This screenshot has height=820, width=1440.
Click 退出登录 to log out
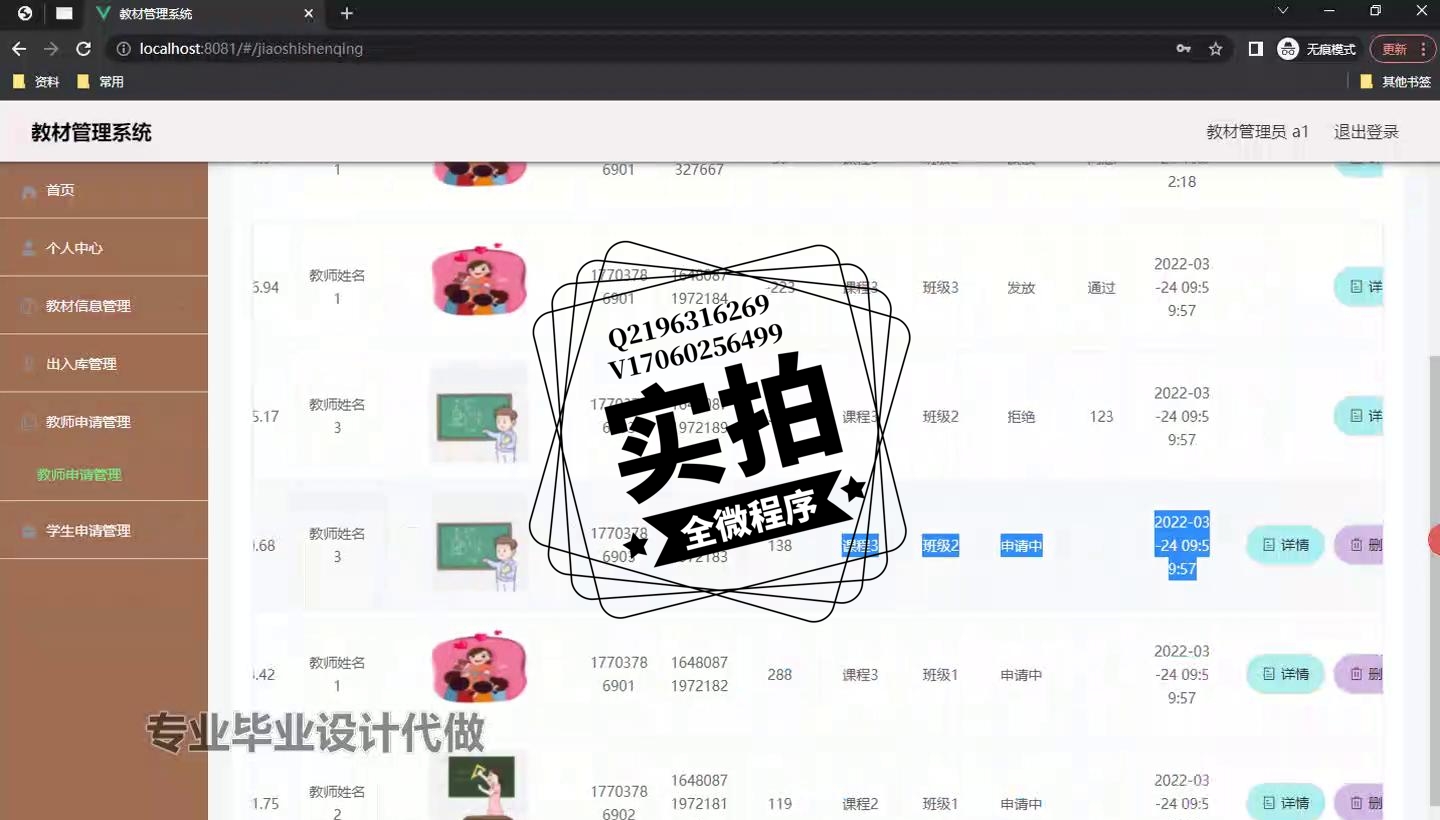click(x=1366, y=132)
